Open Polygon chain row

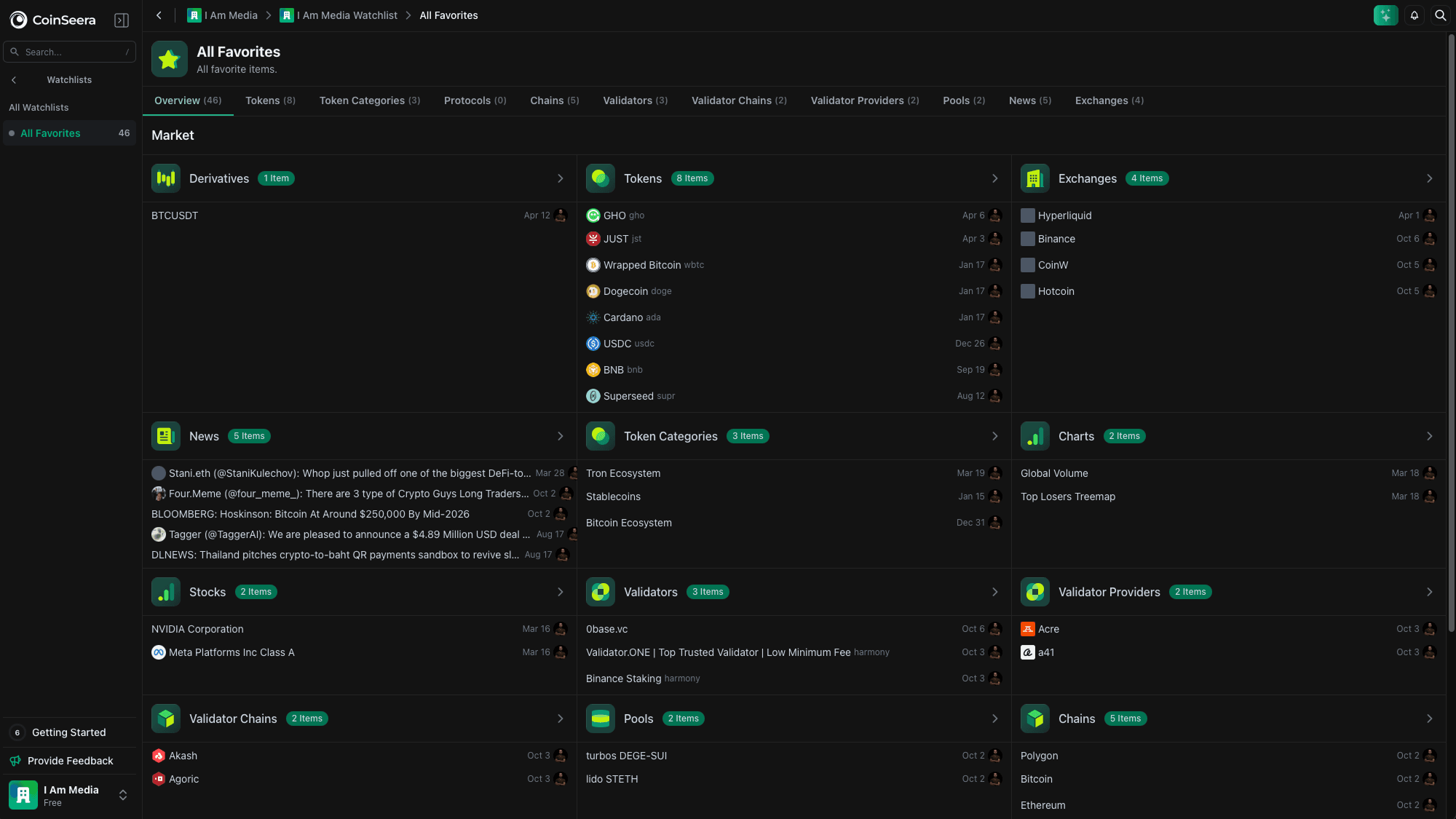(1228, 756)
